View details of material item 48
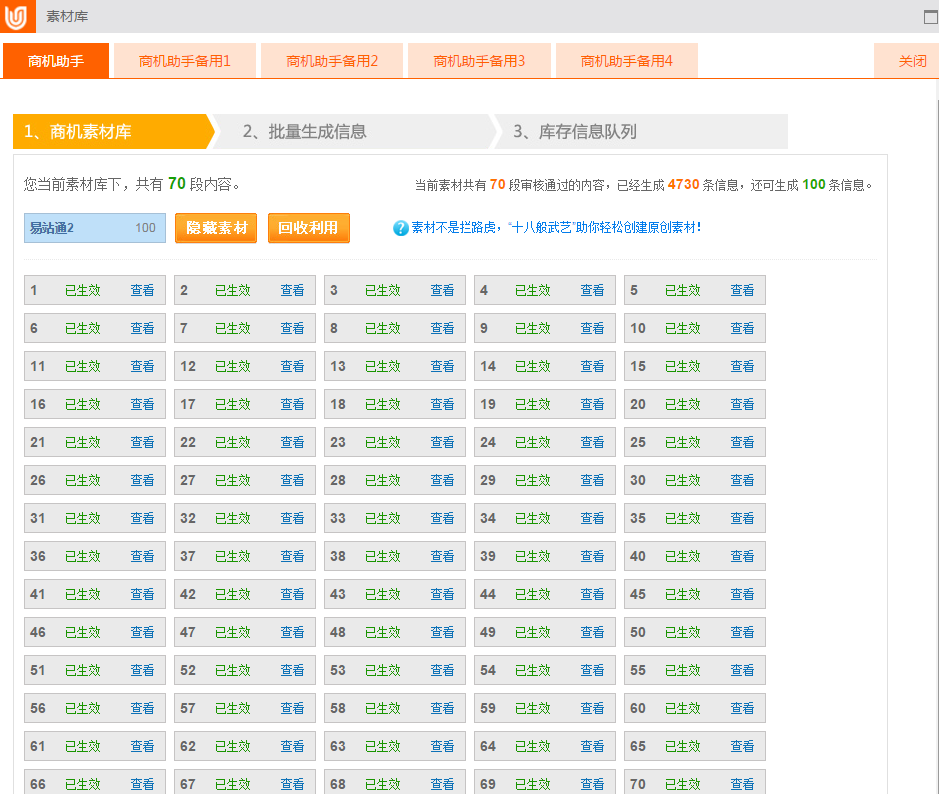This screenshot has width=939, height=794. point(442,632)
